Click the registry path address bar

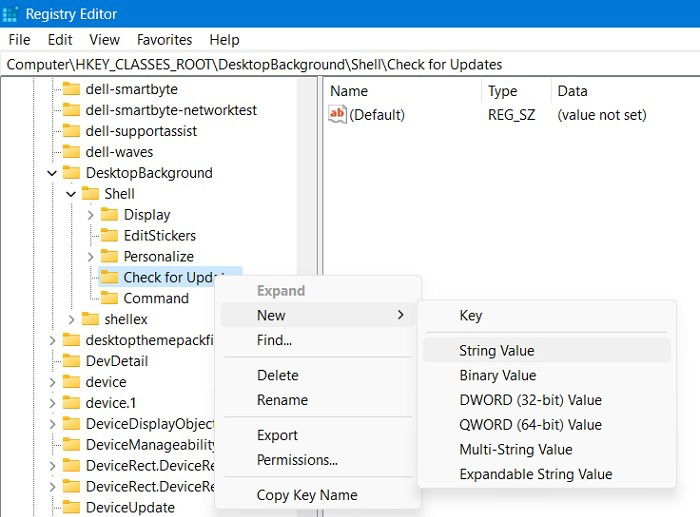tap(350, 65)
